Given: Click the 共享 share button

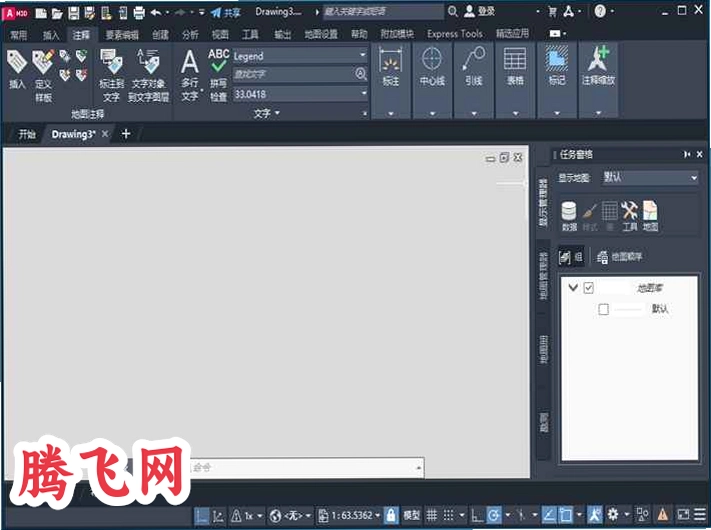Looking at the screenshot, I should [225, 13].
